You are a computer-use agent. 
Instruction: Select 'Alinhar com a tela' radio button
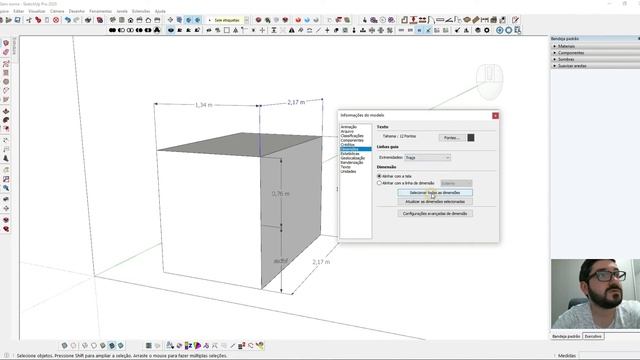[x=379, y=176]
